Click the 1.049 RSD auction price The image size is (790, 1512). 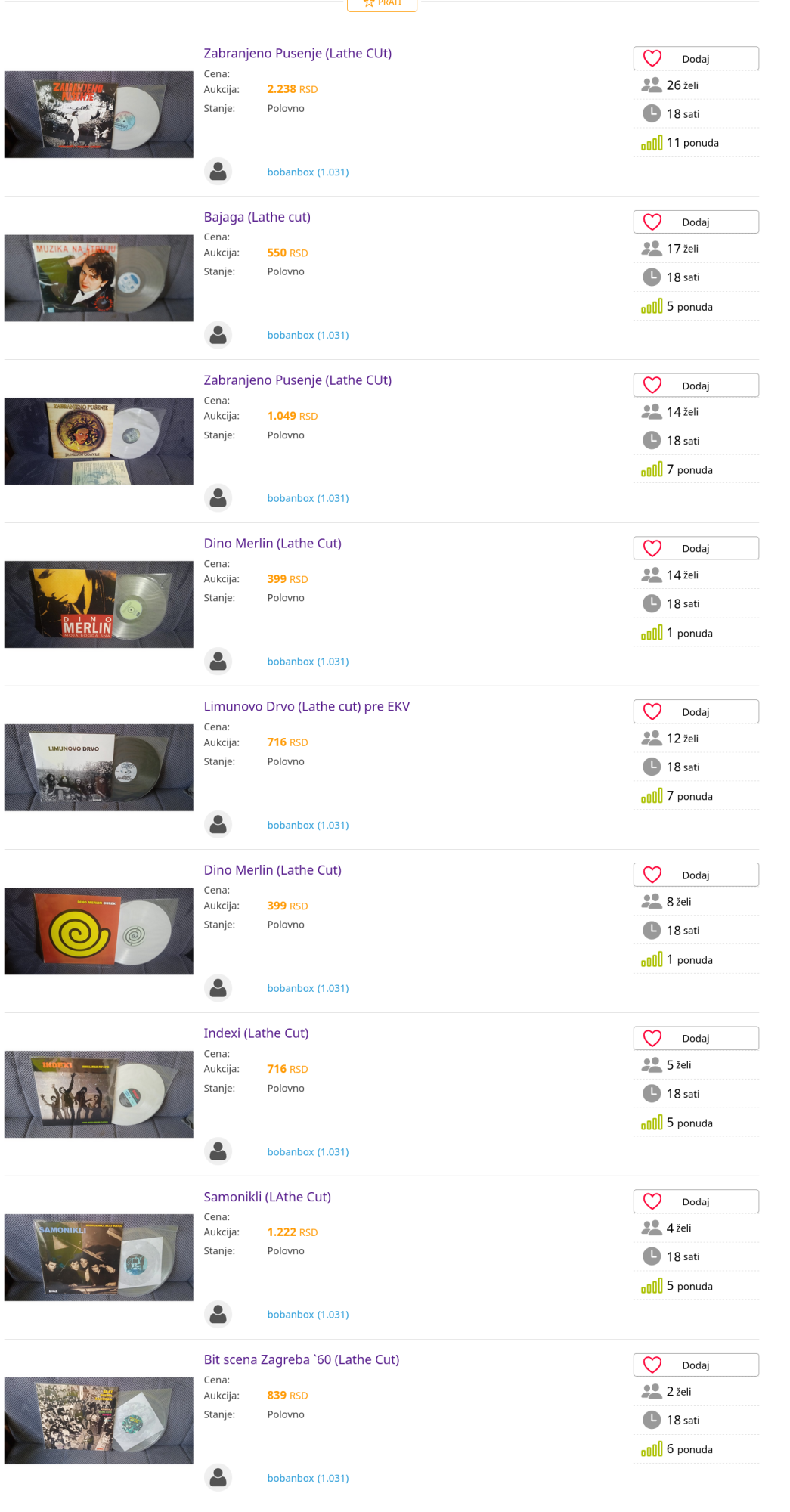292,416
